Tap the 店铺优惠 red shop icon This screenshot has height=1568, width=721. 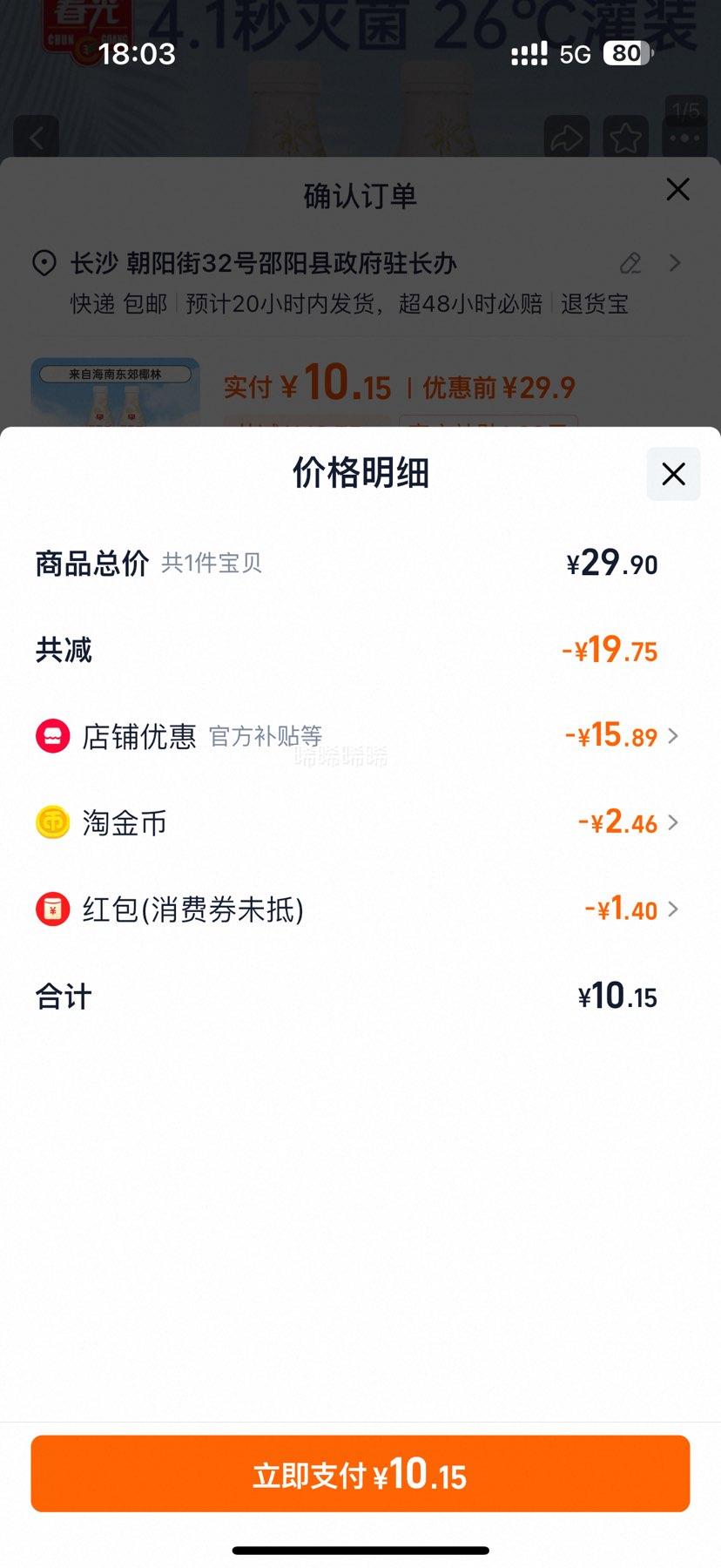[52, 736]
